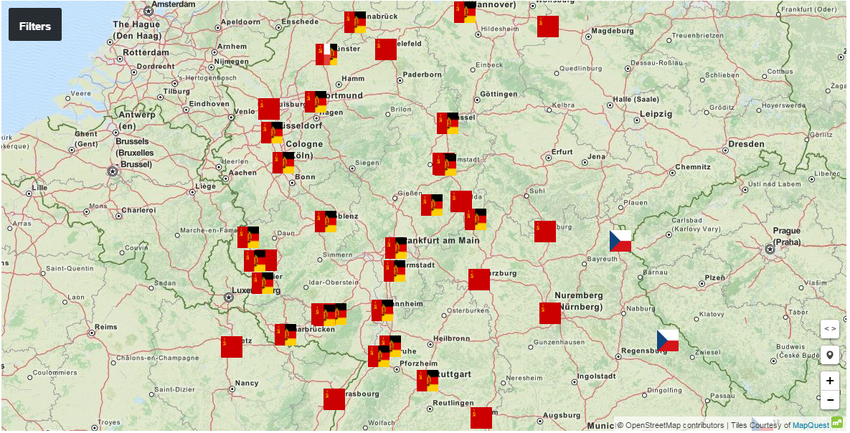Click the Göttingen city label

click(x=499, y=94)
